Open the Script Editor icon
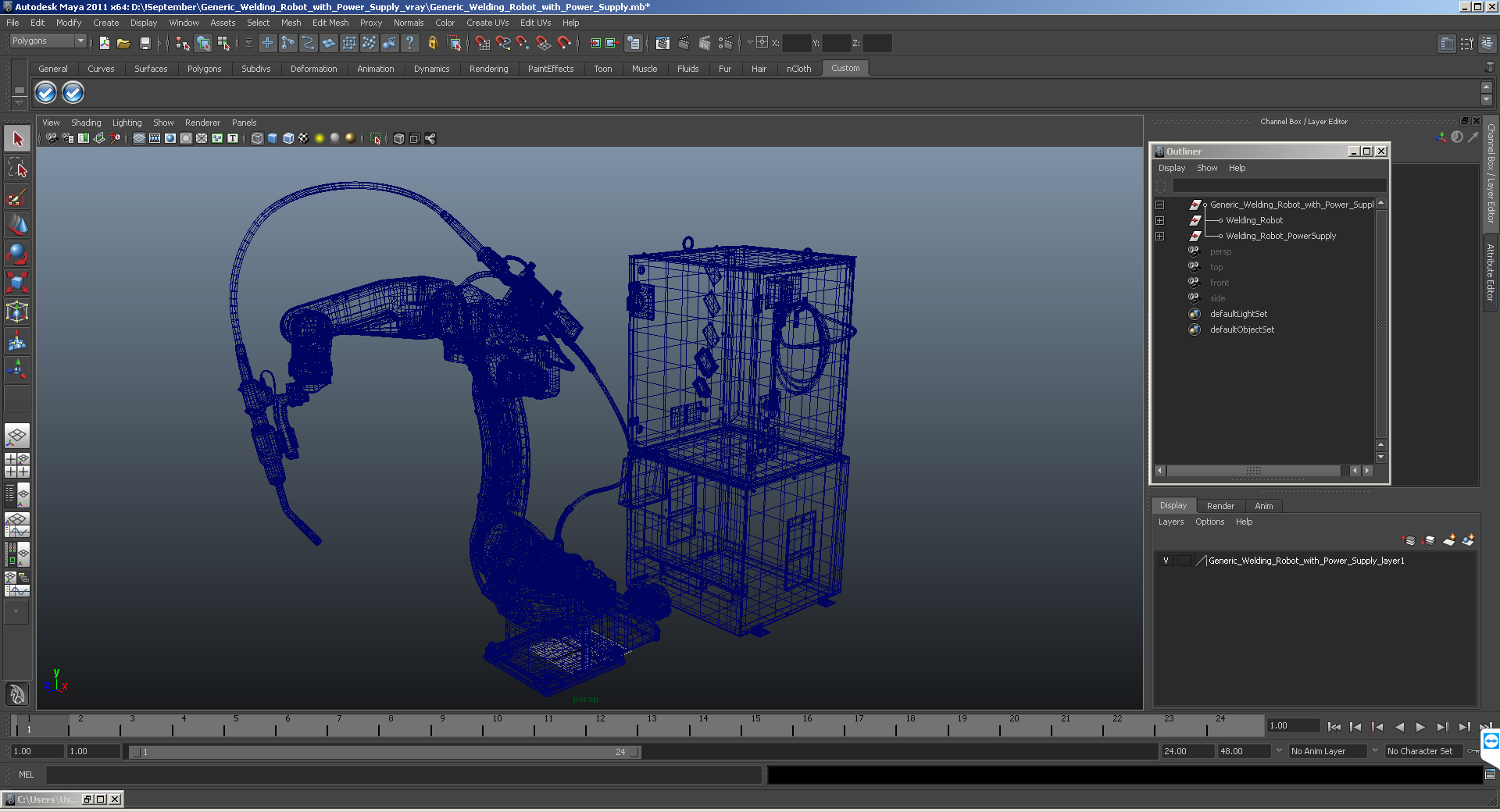1500x812 pixels. click(x=1490, y=775)
